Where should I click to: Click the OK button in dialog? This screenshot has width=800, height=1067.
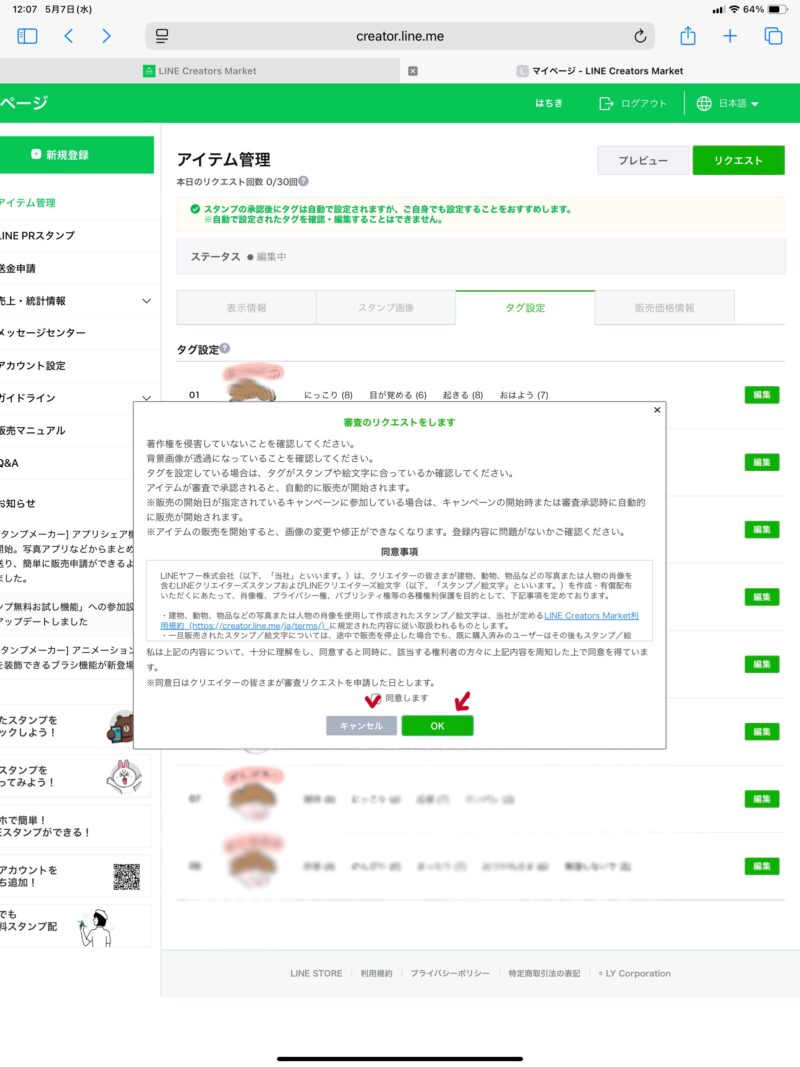pos(437,726)
